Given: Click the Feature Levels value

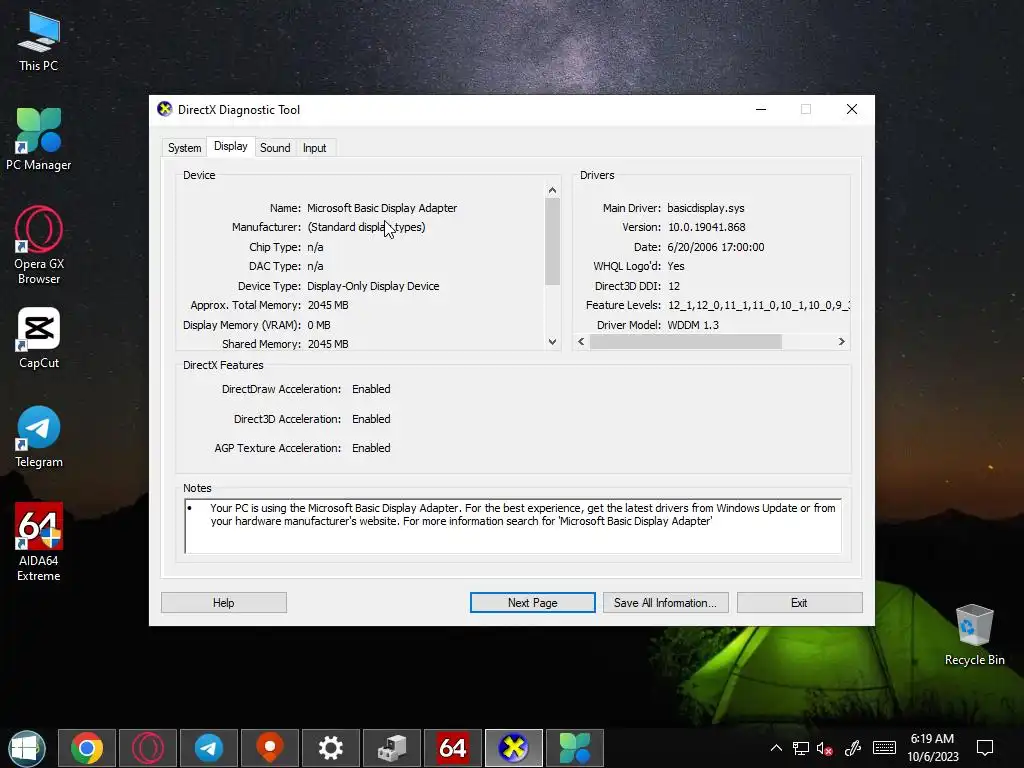Looking at the screenshot, I should point(758,305).
